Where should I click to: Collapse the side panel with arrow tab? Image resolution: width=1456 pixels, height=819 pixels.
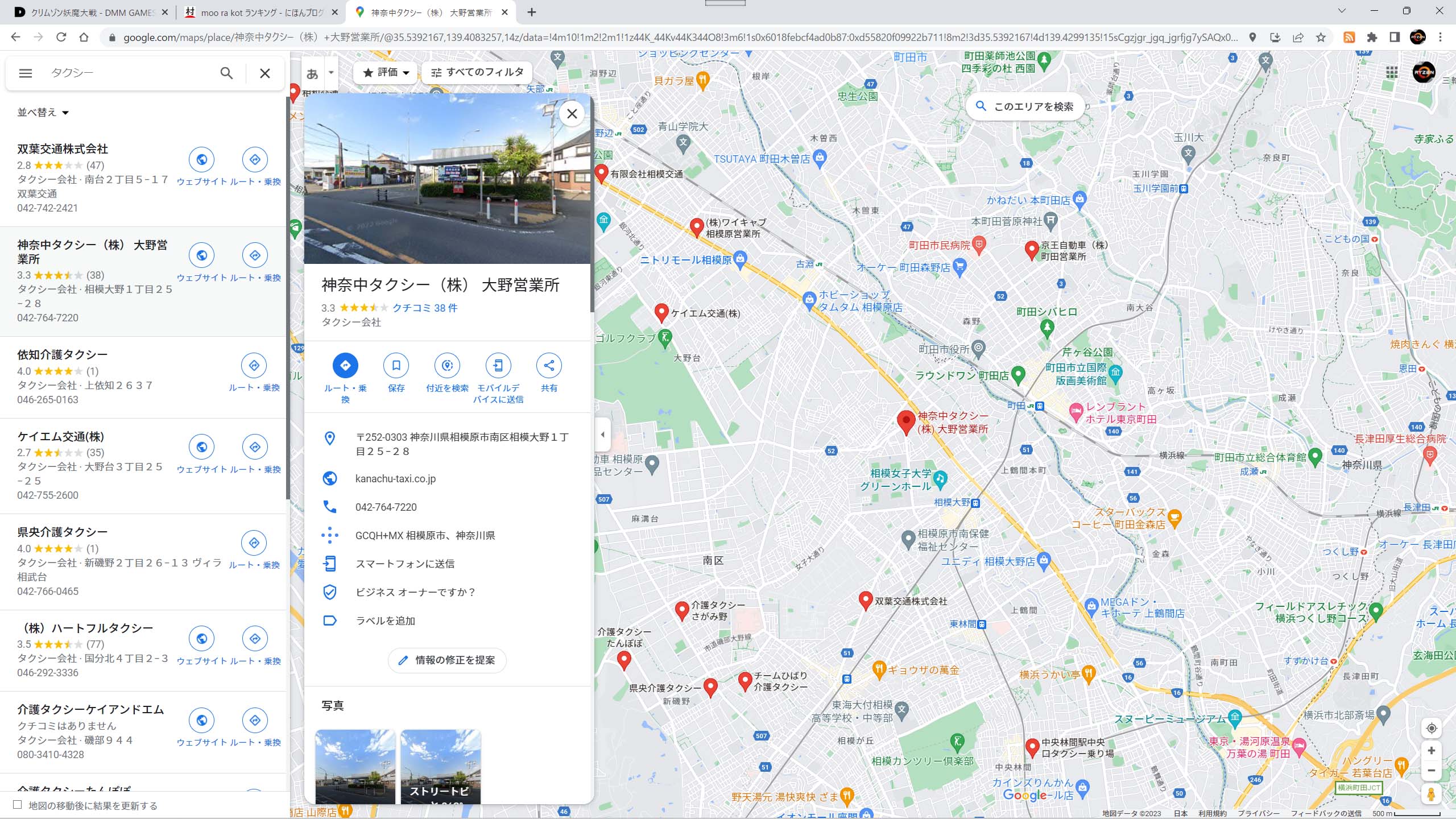[x=602, y=435]
